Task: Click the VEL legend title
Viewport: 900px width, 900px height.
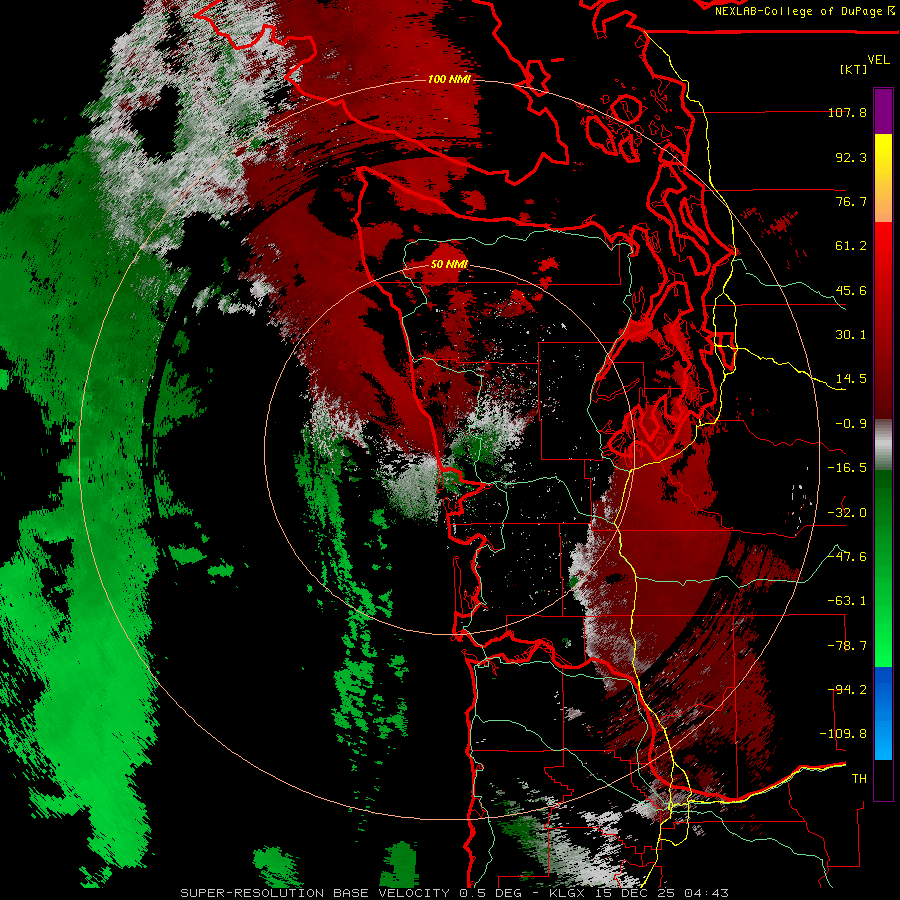Action: [x=879, y=60]
